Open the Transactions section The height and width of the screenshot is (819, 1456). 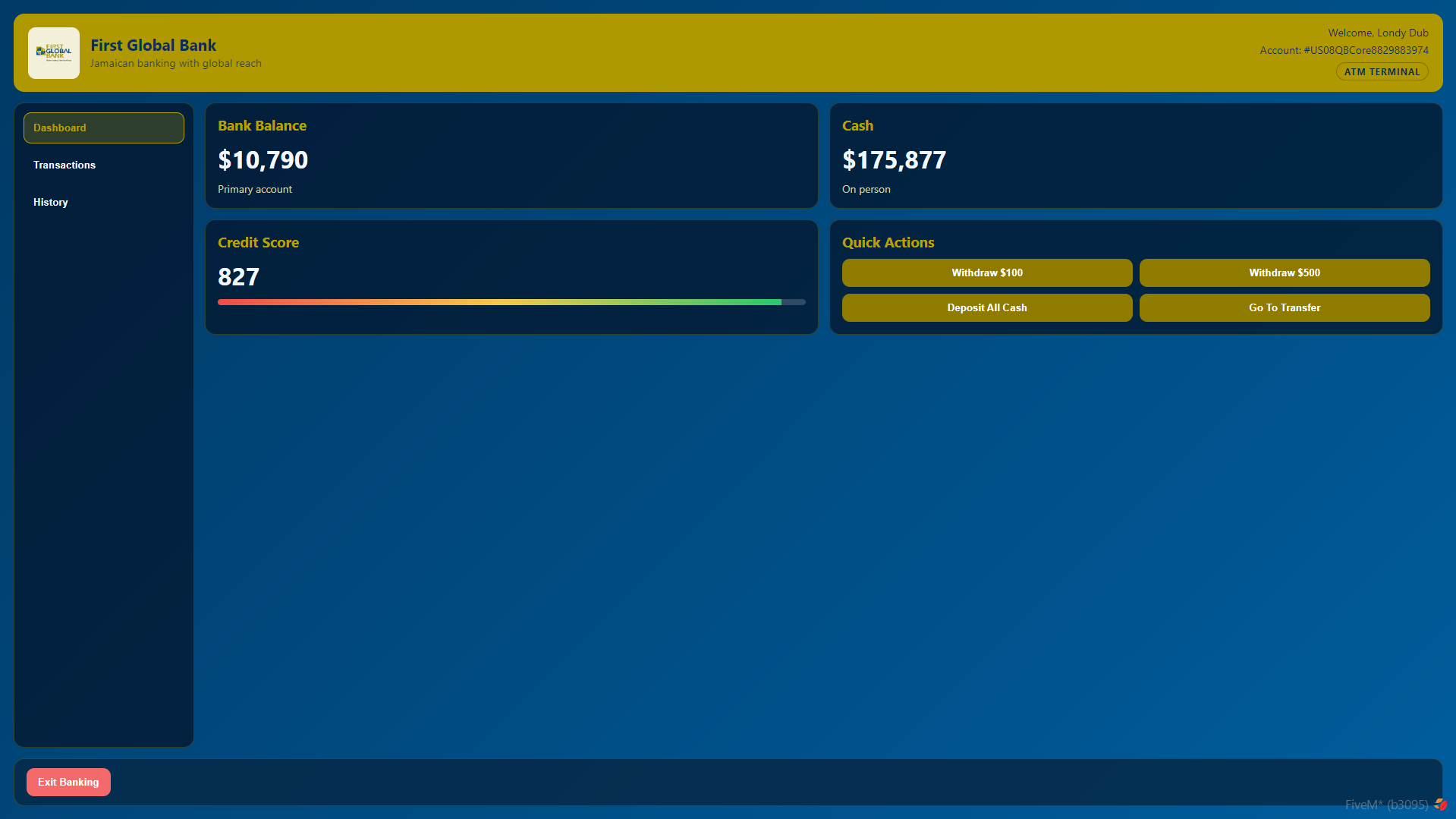pos(104,165)
